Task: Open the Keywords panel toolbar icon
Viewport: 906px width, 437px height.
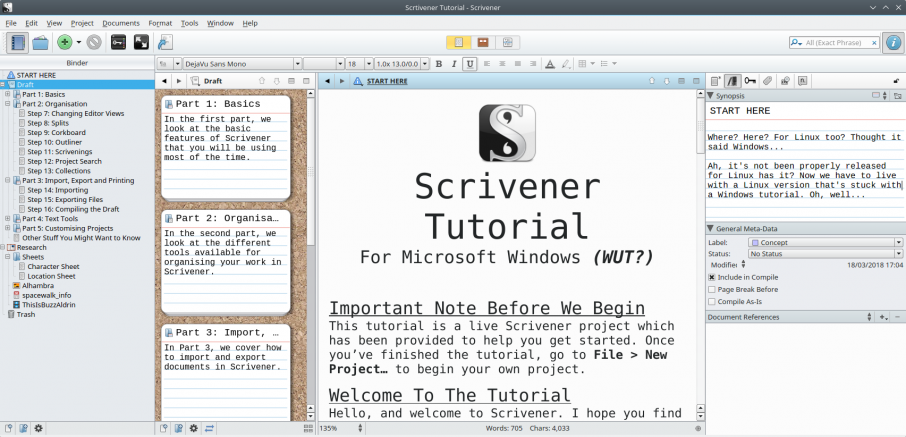Action: click(118, 42)
